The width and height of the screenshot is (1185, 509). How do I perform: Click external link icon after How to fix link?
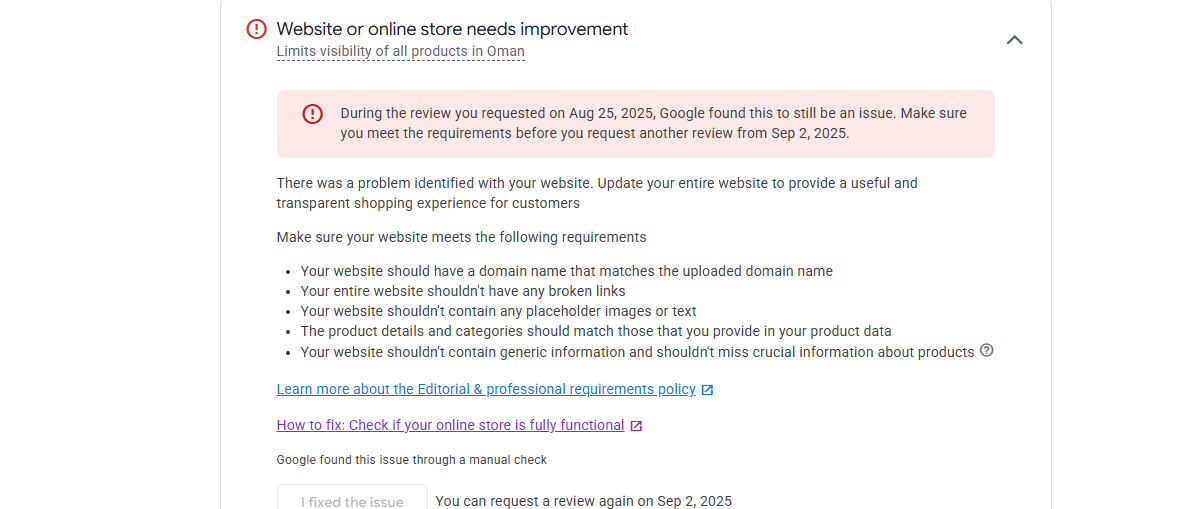[636, 426]
